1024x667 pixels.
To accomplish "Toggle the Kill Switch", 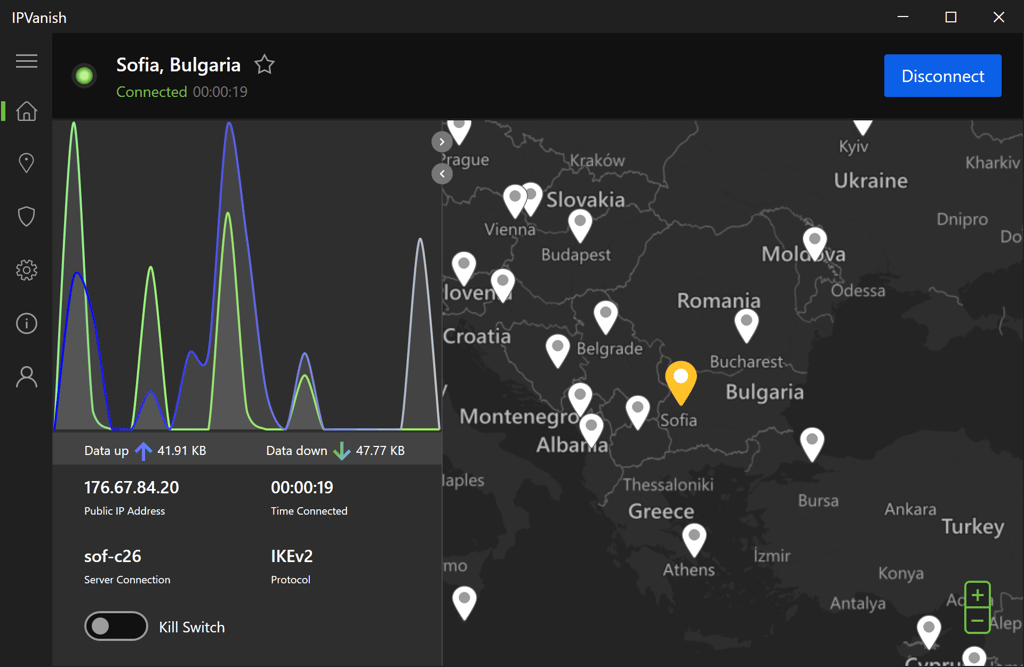I will (116, 626).
